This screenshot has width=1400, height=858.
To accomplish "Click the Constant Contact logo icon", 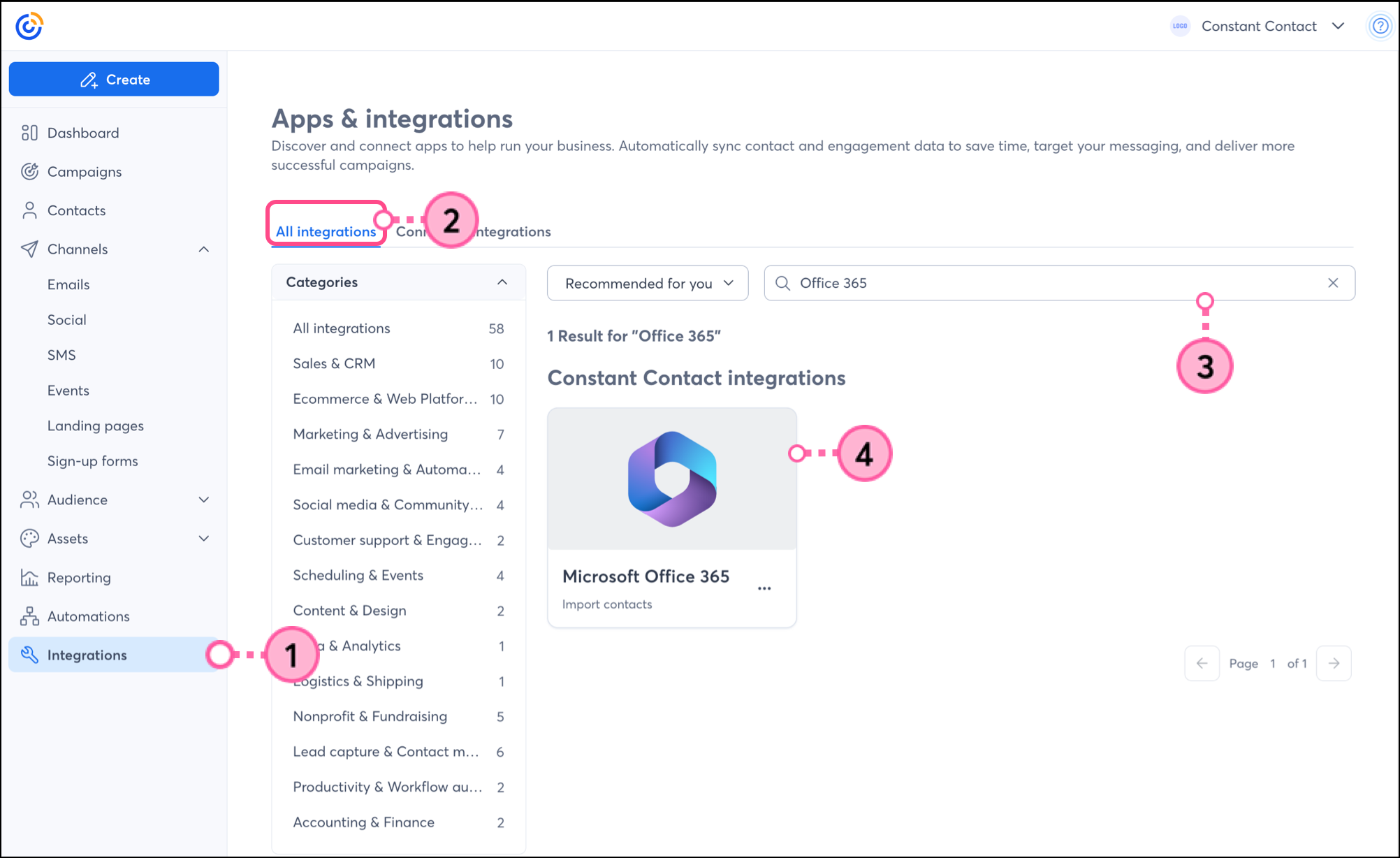I will point(29,27).
